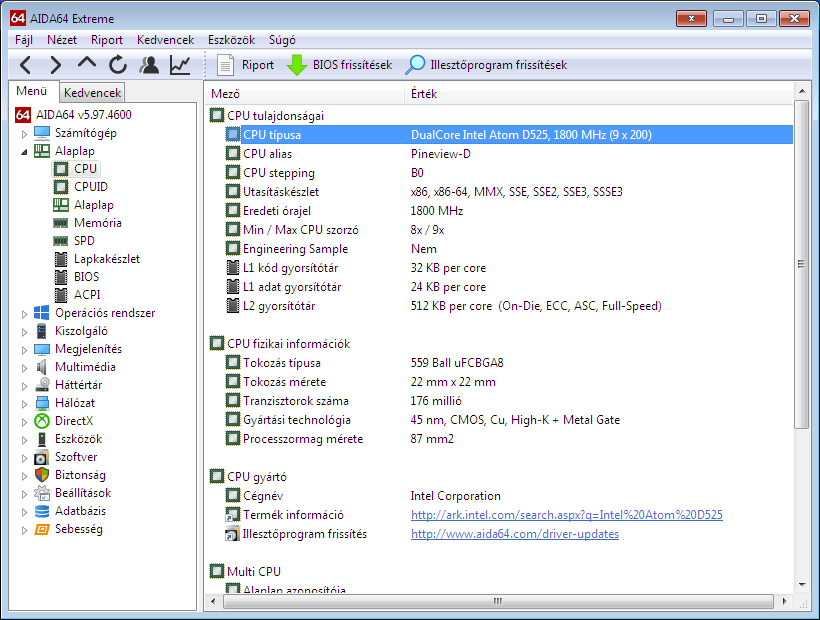Select the Lapkakészlet chip icon
This screenshot has width=820, height=620.
click(61, 259)
